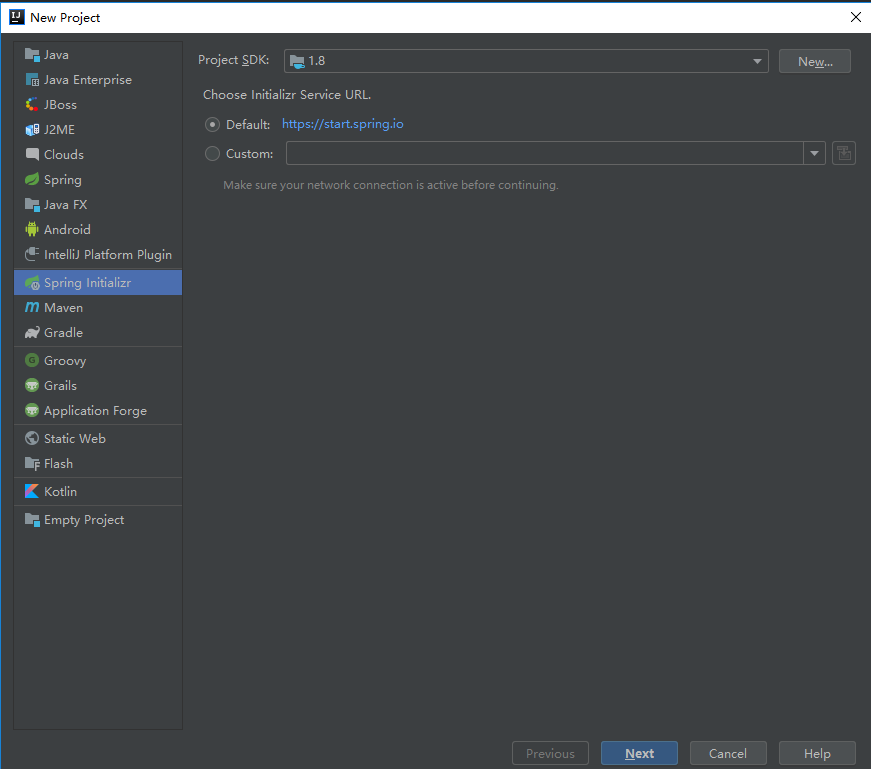Expand the Custom URL history dropdown arrow

814,153
